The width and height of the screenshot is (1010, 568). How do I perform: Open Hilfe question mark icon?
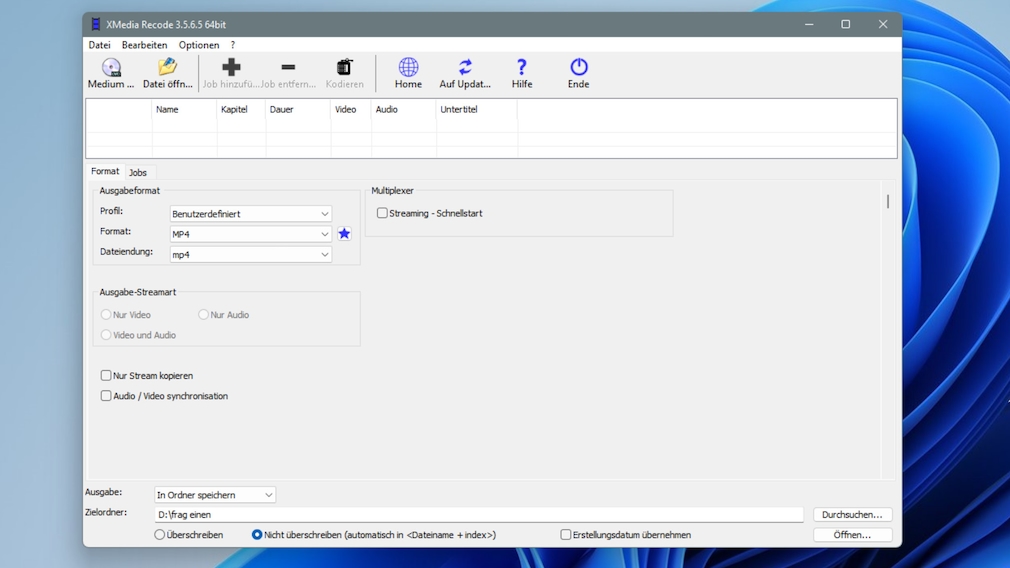coord(522,68)
